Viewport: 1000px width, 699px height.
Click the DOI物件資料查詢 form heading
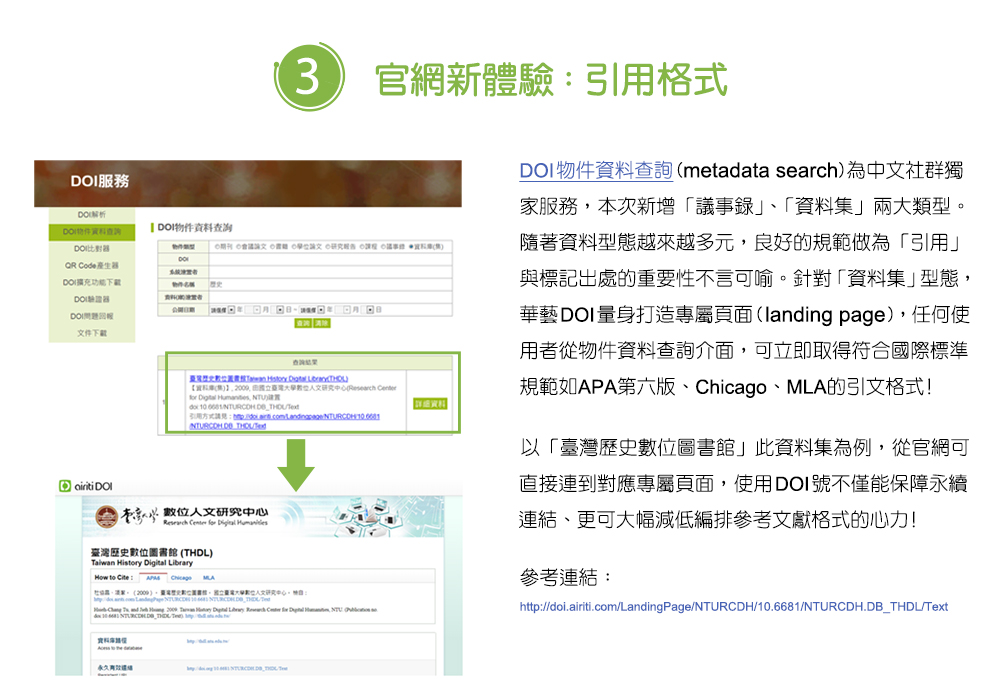195,228
